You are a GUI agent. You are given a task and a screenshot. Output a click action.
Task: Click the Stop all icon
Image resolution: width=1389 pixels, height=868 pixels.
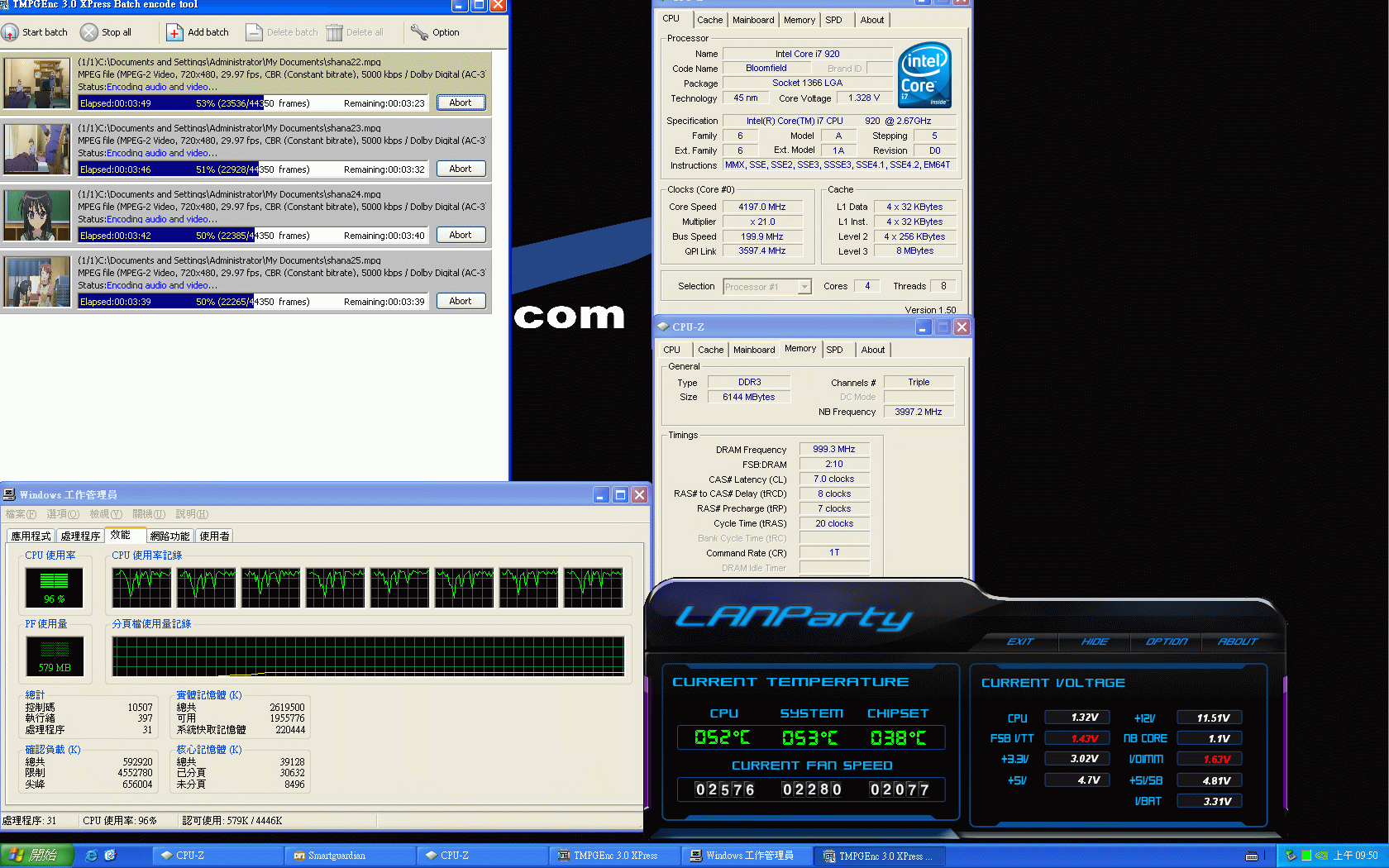88,32
